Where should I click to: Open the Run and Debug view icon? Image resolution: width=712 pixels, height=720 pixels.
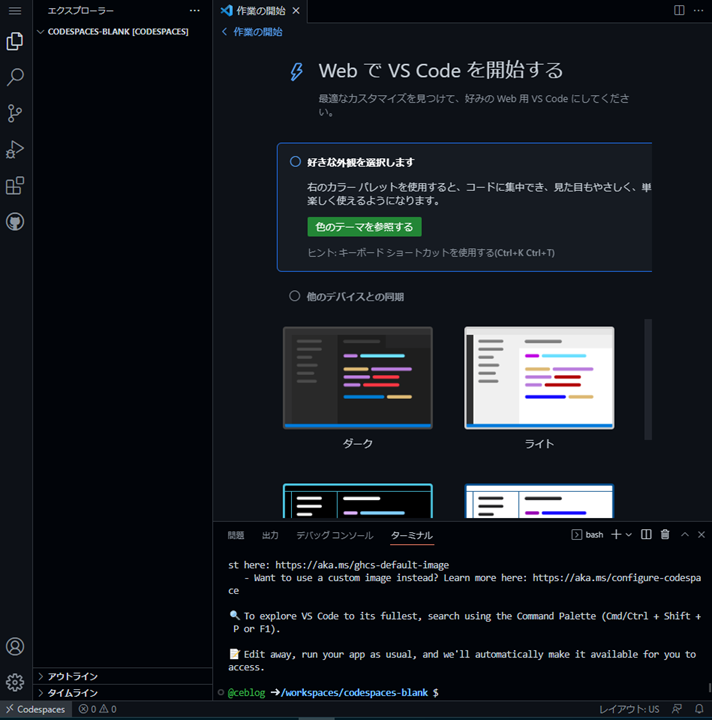coord(15,150)
